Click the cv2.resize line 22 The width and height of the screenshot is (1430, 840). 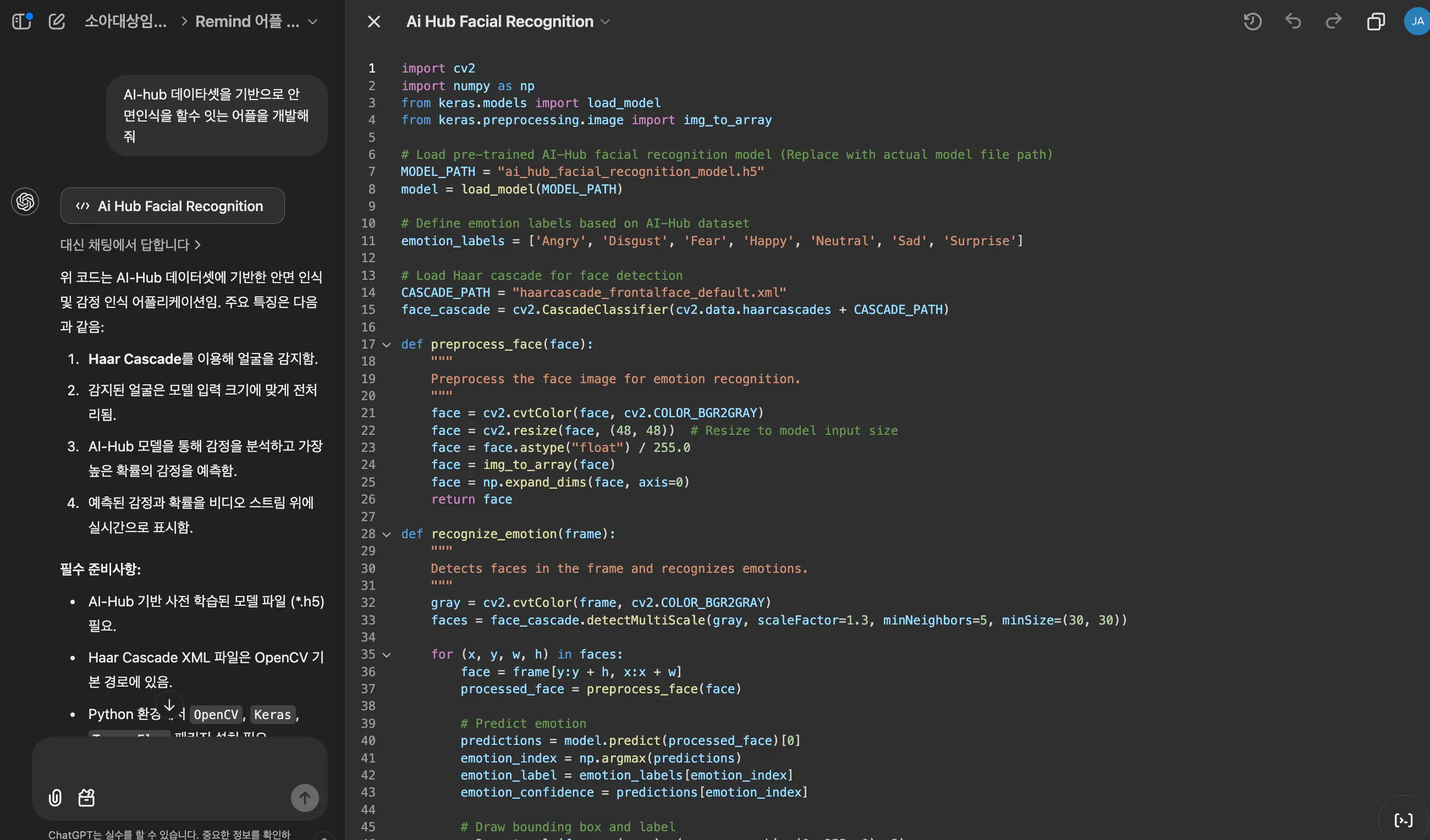click(664, 430)
